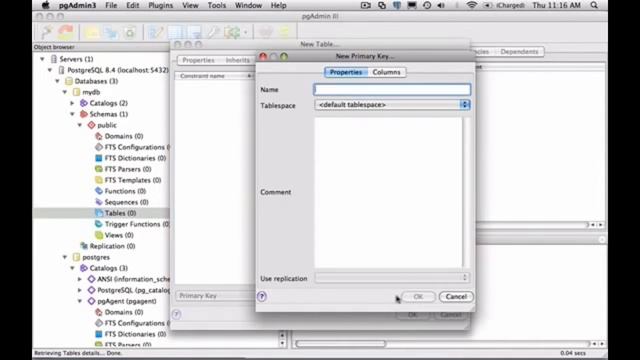
Task: Select the Servers (1) icon
Action: pyautogui.click(x=53, y=59)
